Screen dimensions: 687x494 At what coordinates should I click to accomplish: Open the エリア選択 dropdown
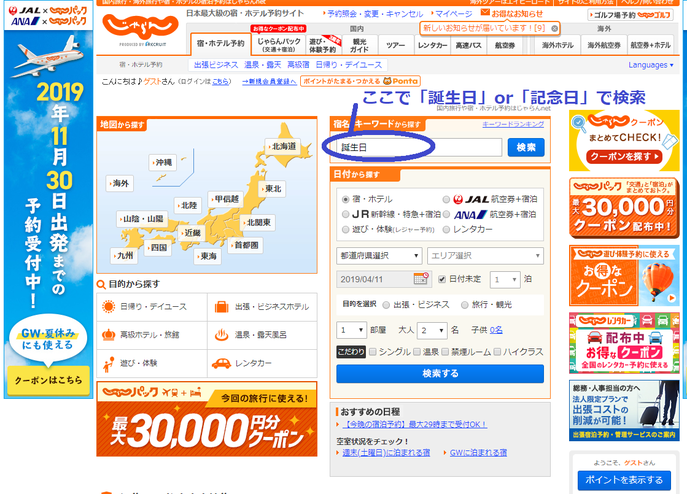tap(485, 256)
